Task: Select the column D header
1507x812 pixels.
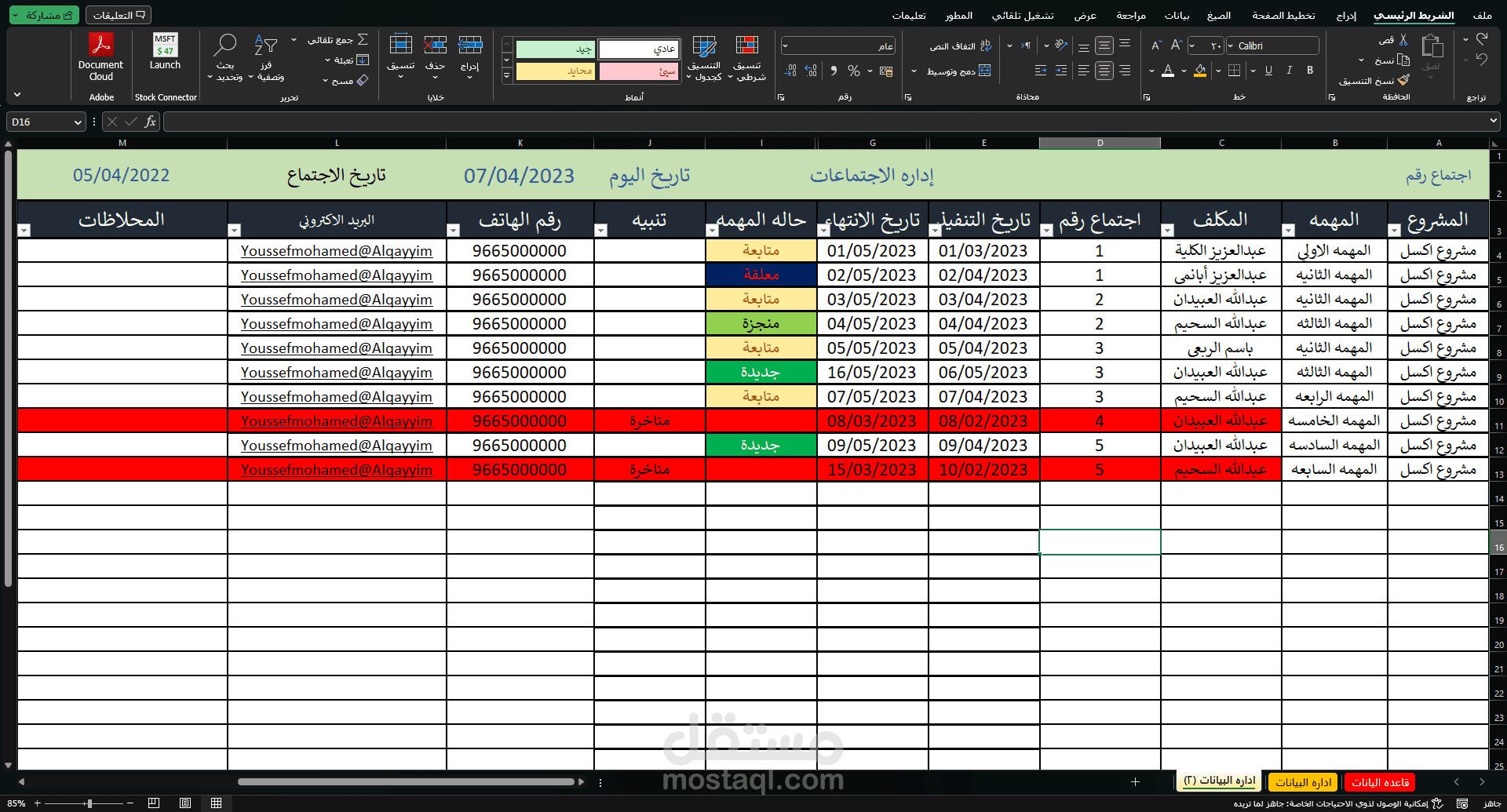Action: [1100, 143]
